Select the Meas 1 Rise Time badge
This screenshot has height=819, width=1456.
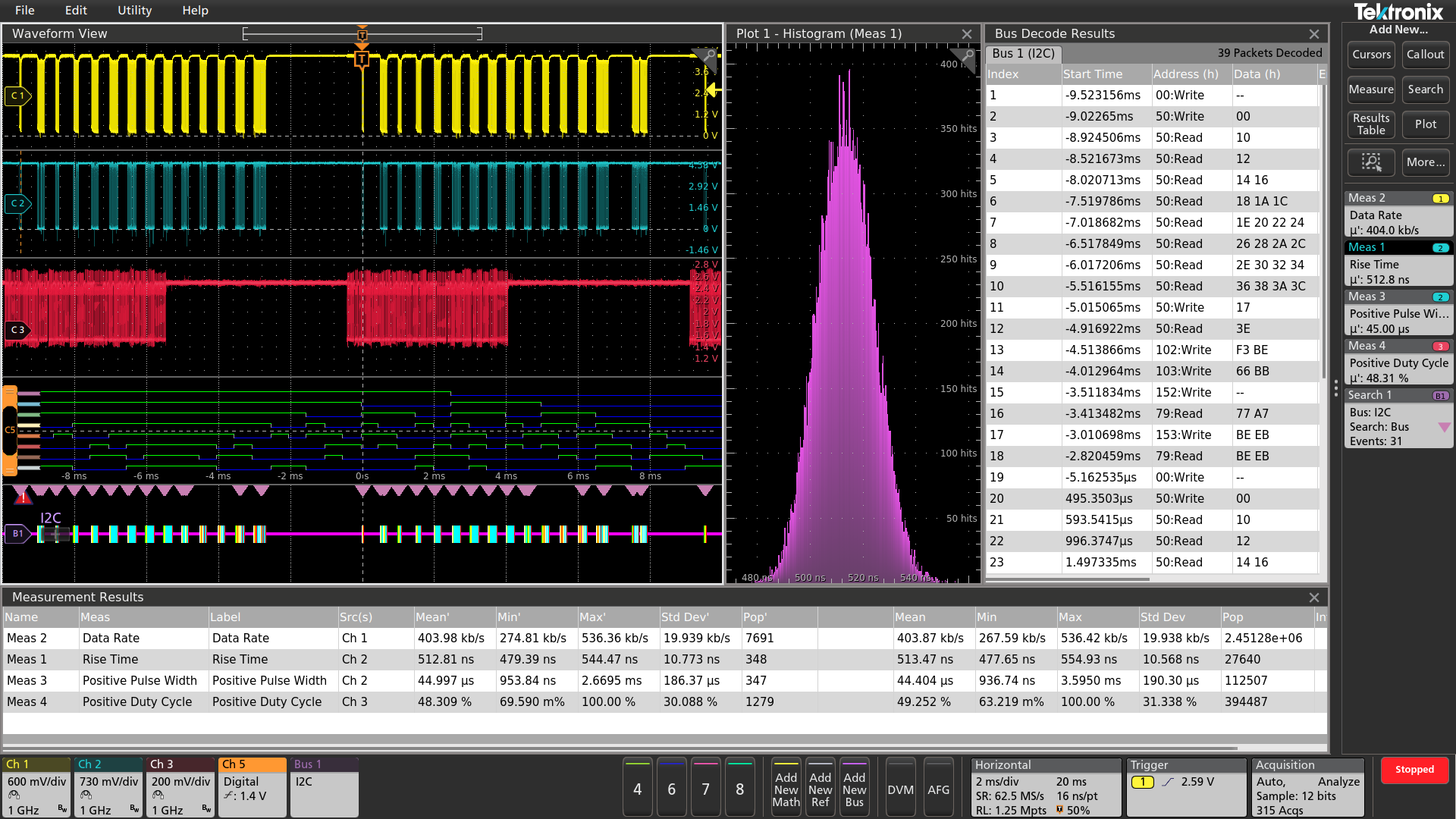click(x=1398, y=263)
